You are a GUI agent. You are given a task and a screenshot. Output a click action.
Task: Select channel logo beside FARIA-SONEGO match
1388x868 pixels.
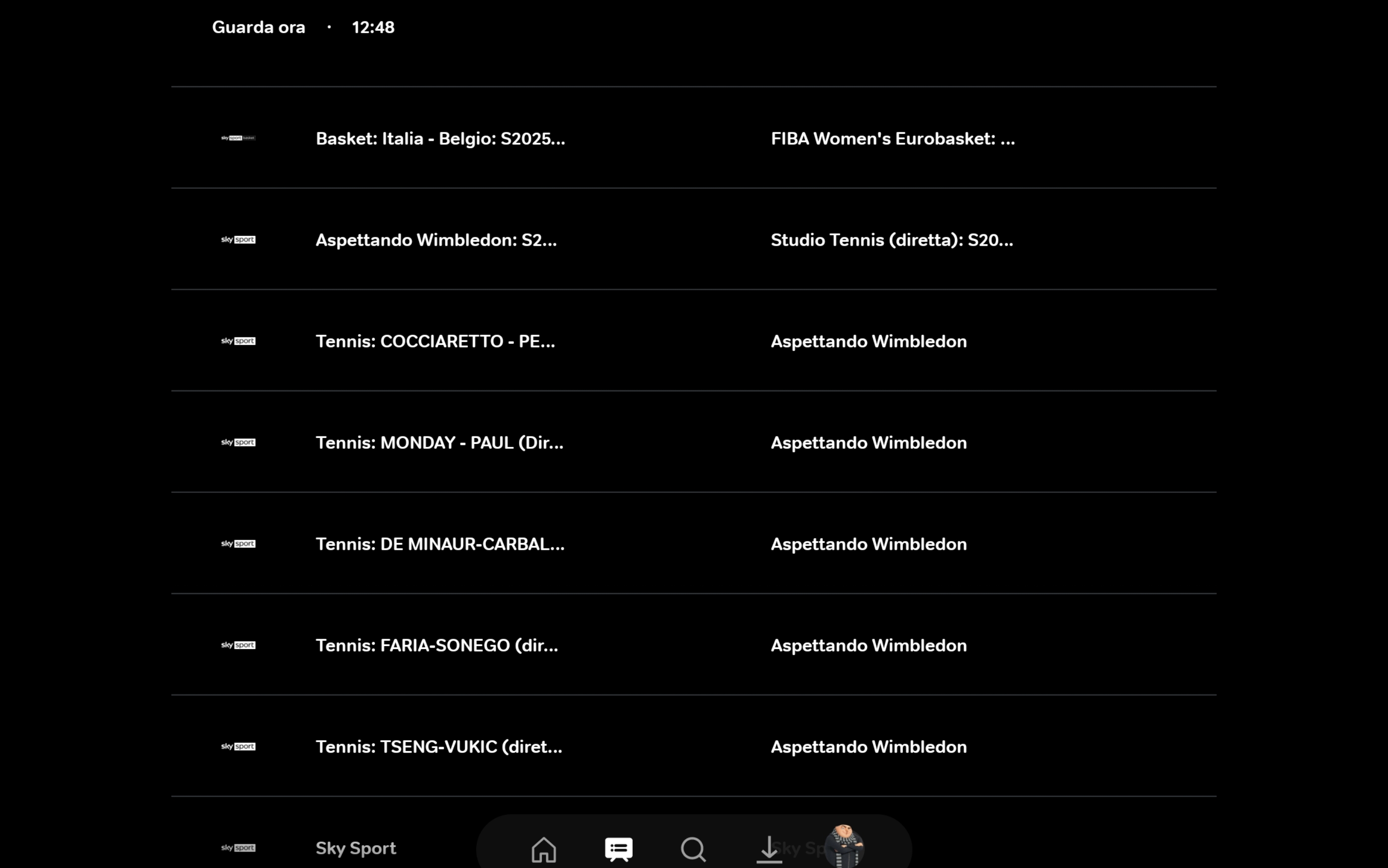238,645
